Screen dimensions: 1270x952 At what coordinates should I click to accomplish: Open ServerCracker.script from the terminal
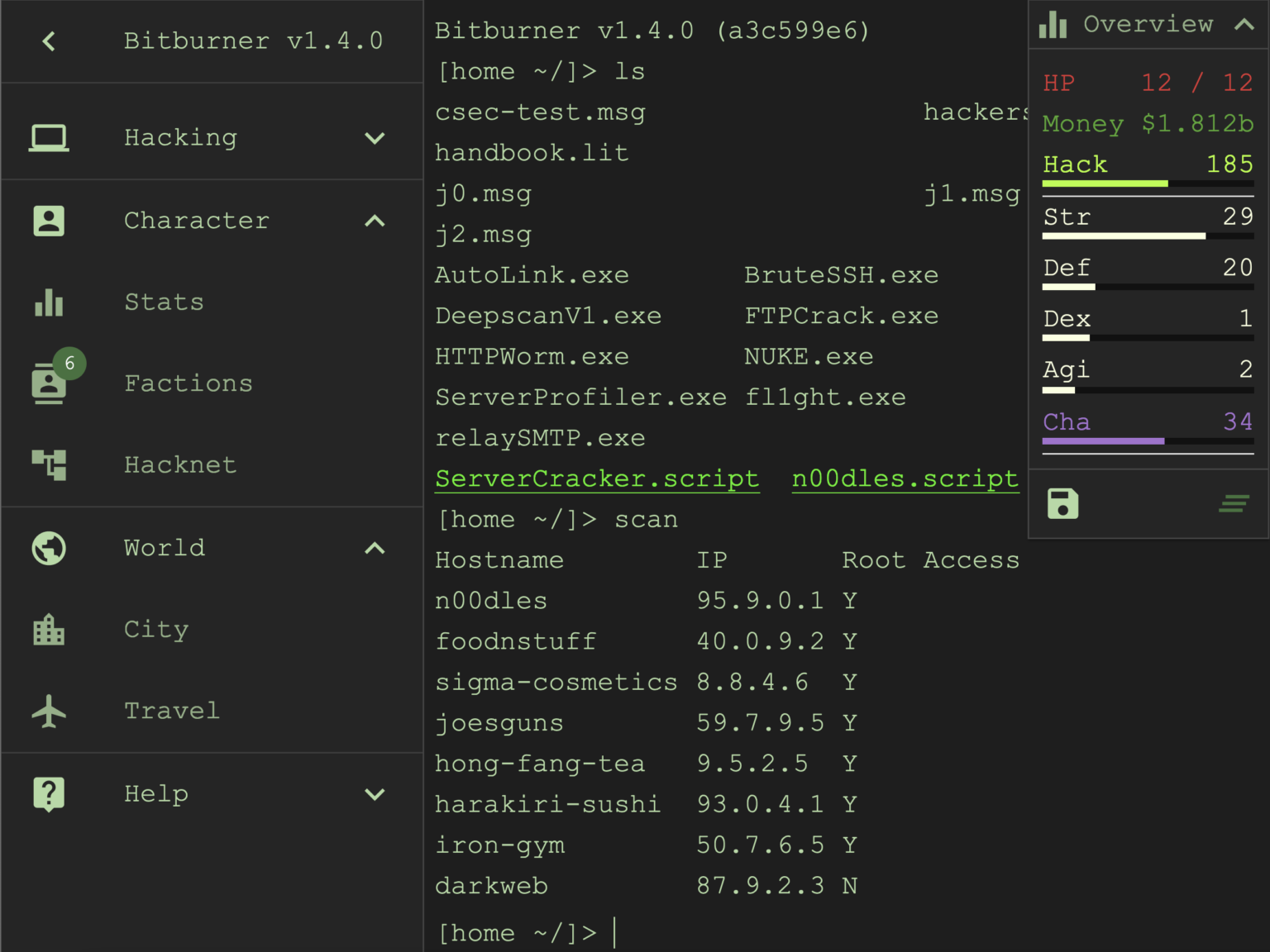596,478
